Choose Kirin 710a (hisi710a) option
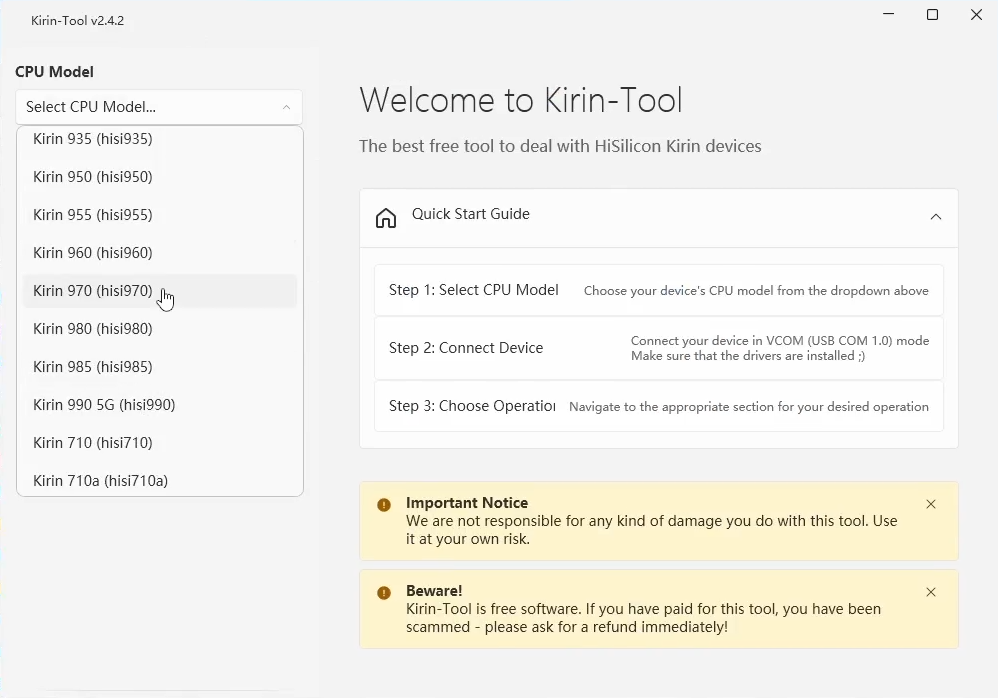This screenshot has width=998, height=698. 160,481
